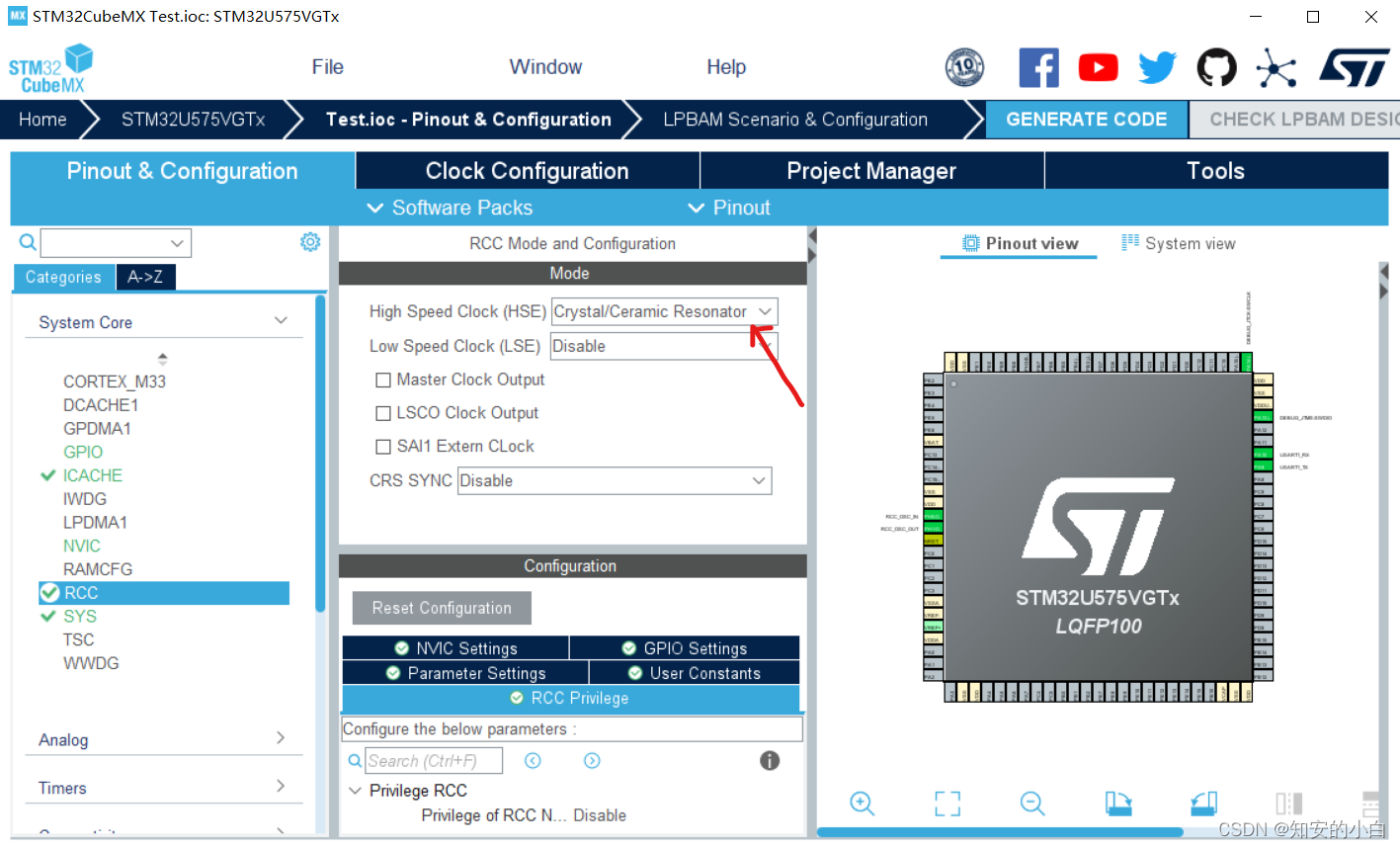Enable LSCO Clock Output

click(383, 413)
